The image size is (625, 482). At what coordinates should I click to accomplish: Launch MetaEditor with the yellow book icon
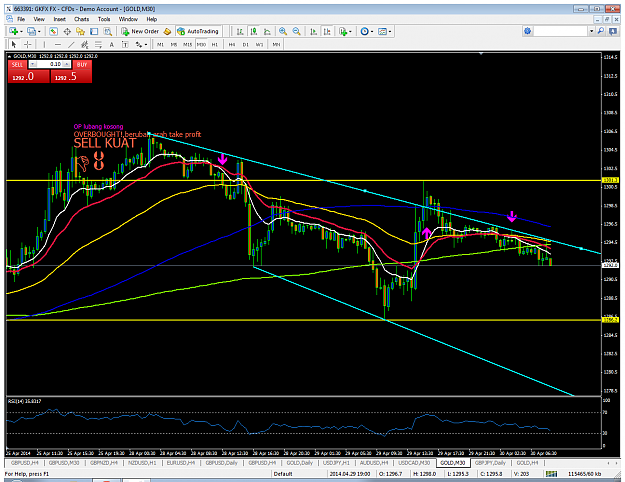(167, 31)
